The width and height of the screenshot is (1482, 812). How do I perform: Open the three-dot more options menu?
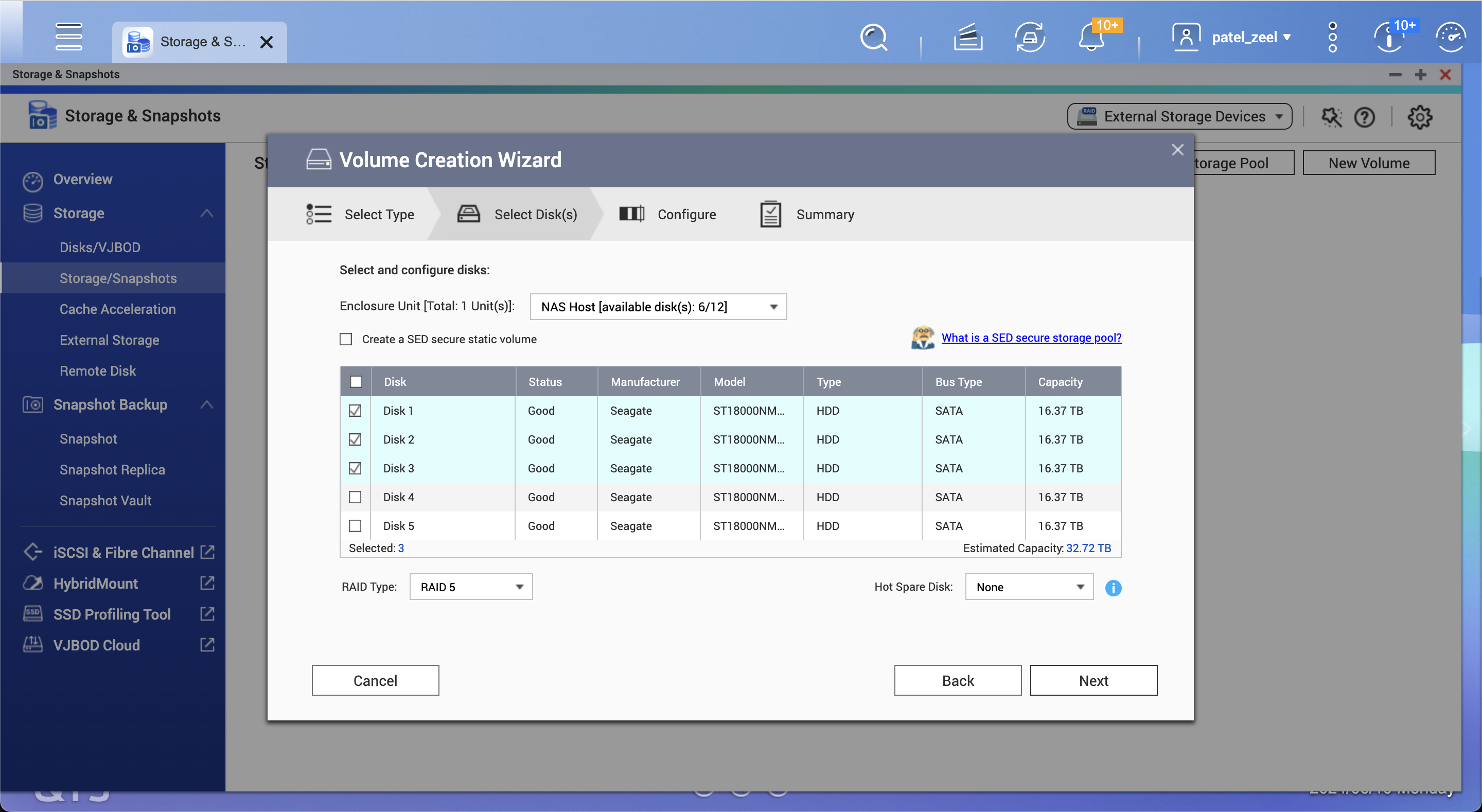click(1332, 38)
